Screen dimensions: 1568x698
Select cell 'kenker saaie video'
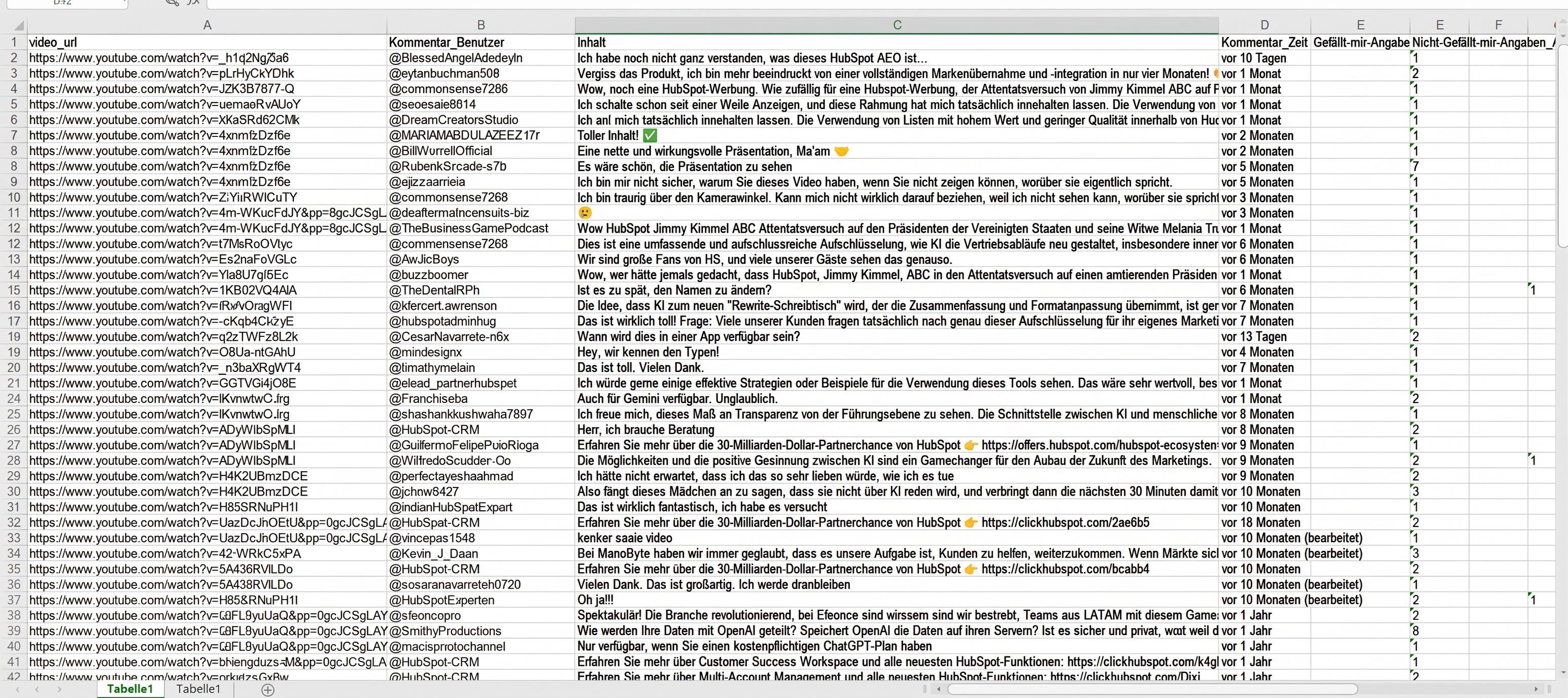point(897,538)
